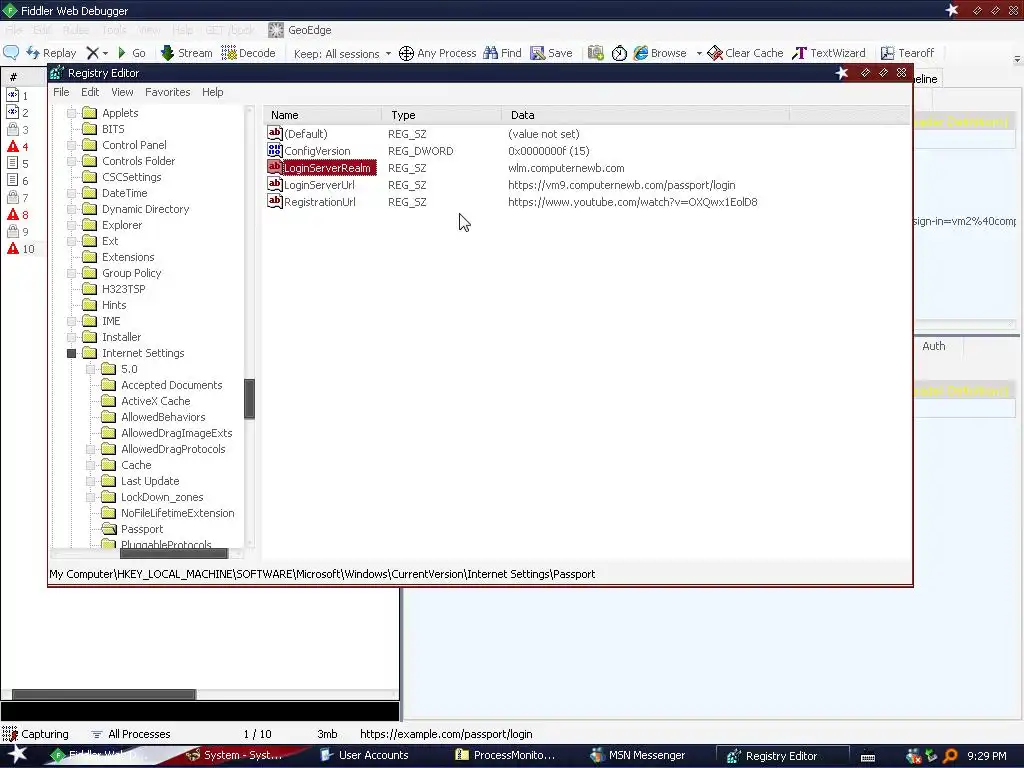
Task: Click the Decode toolbar icon
Action: pyautogui.click(x=229, y=53)
